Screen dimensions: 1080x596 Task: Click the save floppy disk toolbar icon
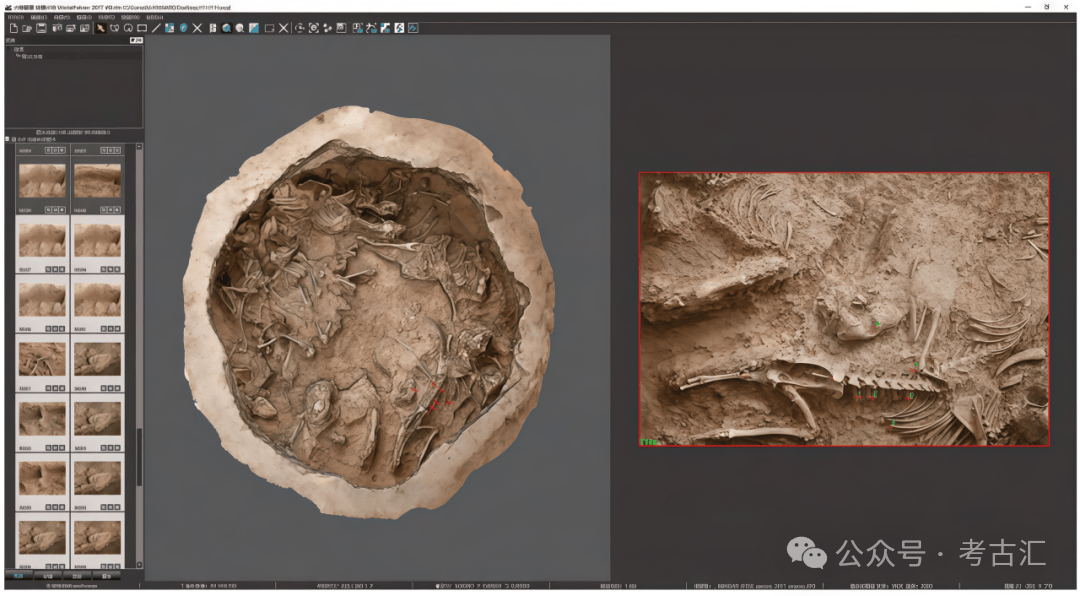(42, 28)
